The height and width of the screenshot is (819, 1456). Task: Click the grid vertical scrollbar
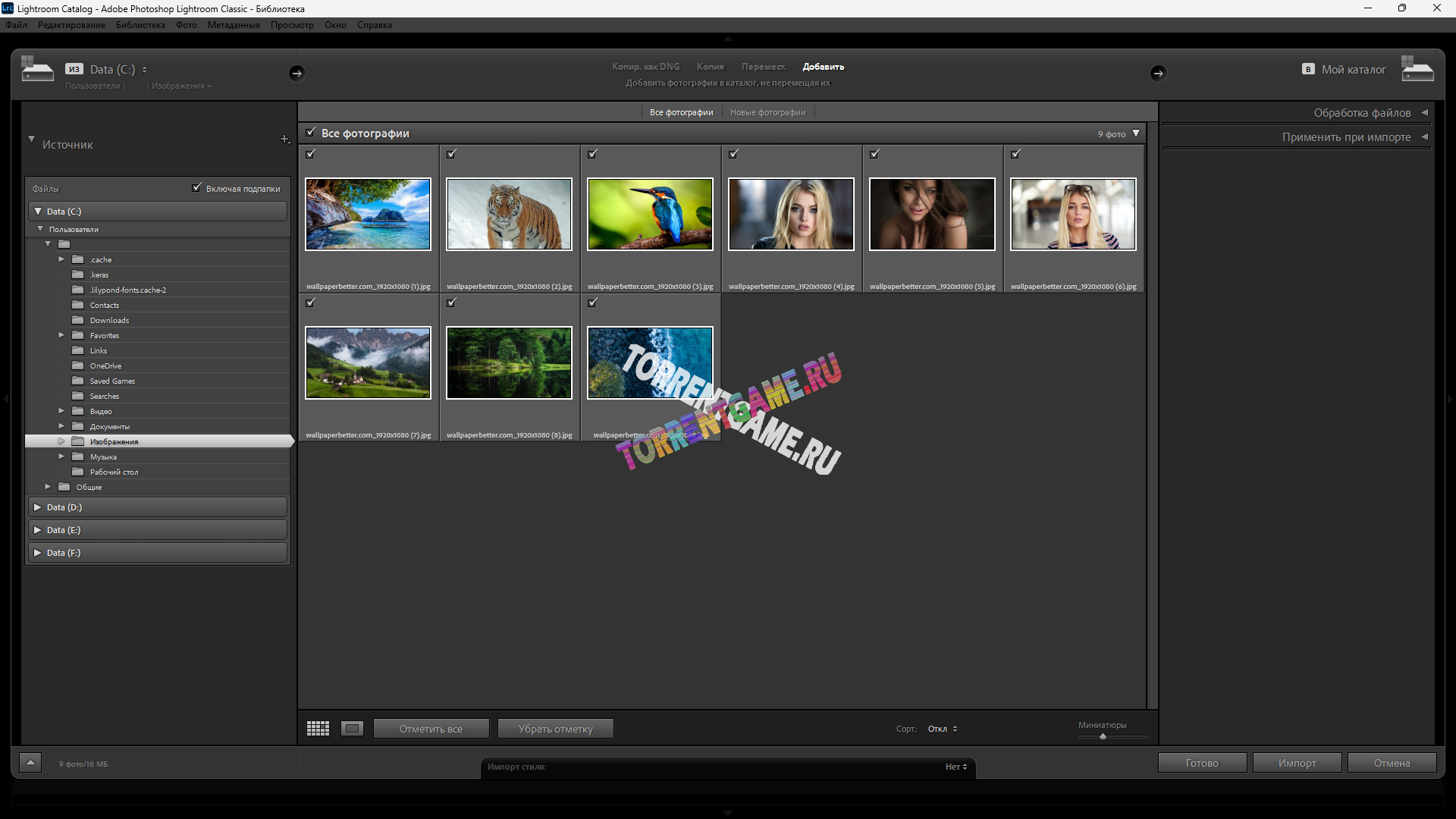pyautogui.click(x=1152, y=416)
